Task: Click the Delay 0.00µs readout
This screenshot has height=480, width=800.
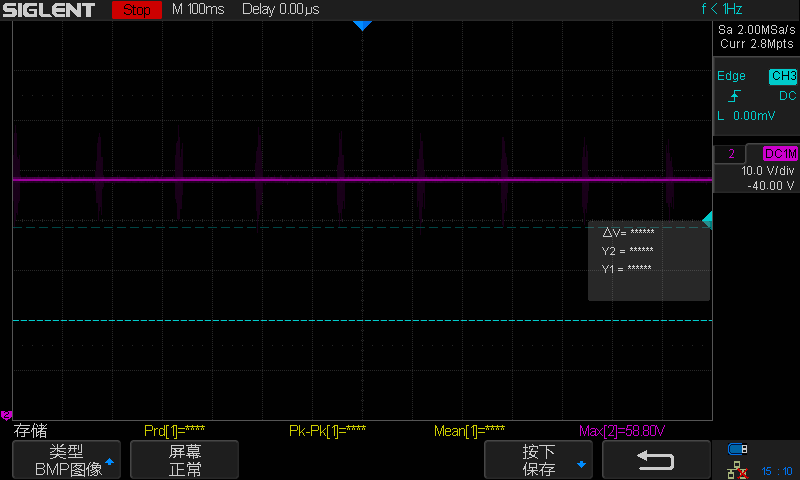Action: [281, 9]
